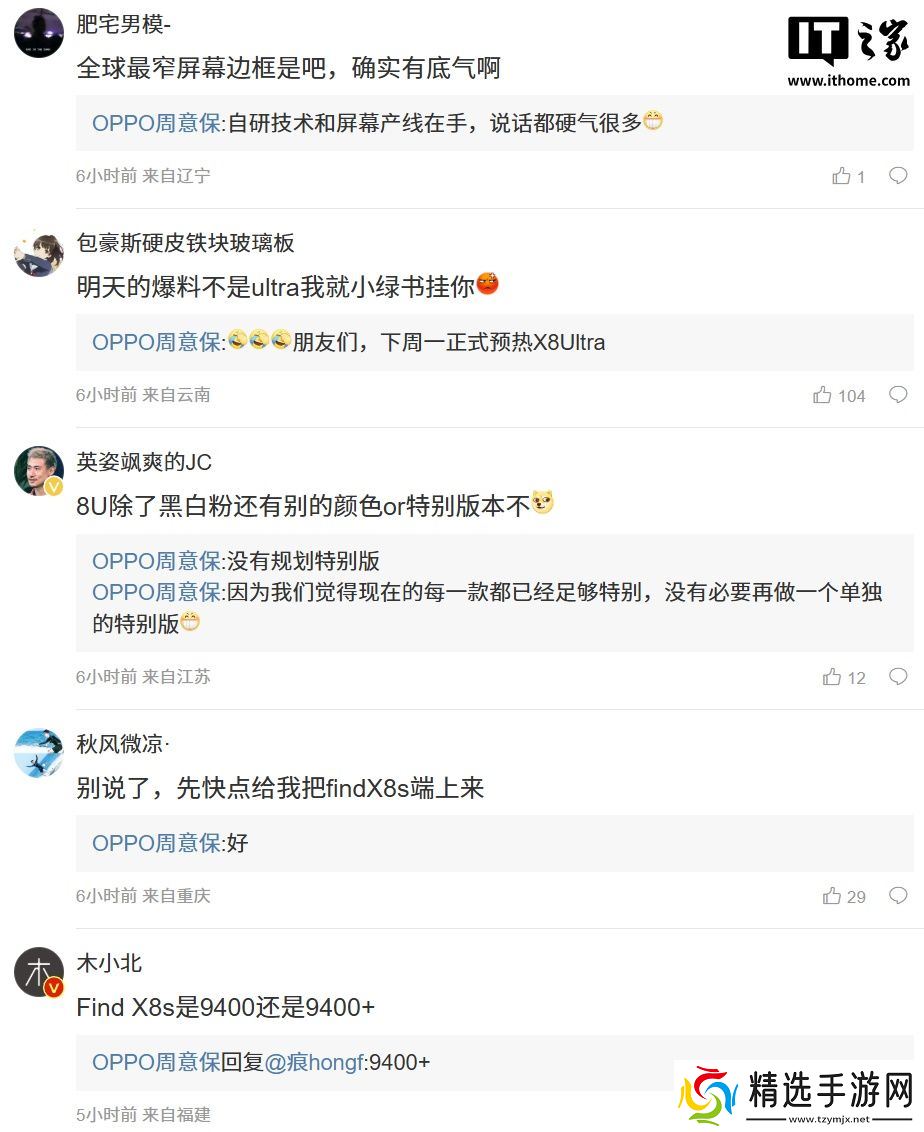Click reply bubble on 英姿飒爽的JC's comment

coord(898,677)
